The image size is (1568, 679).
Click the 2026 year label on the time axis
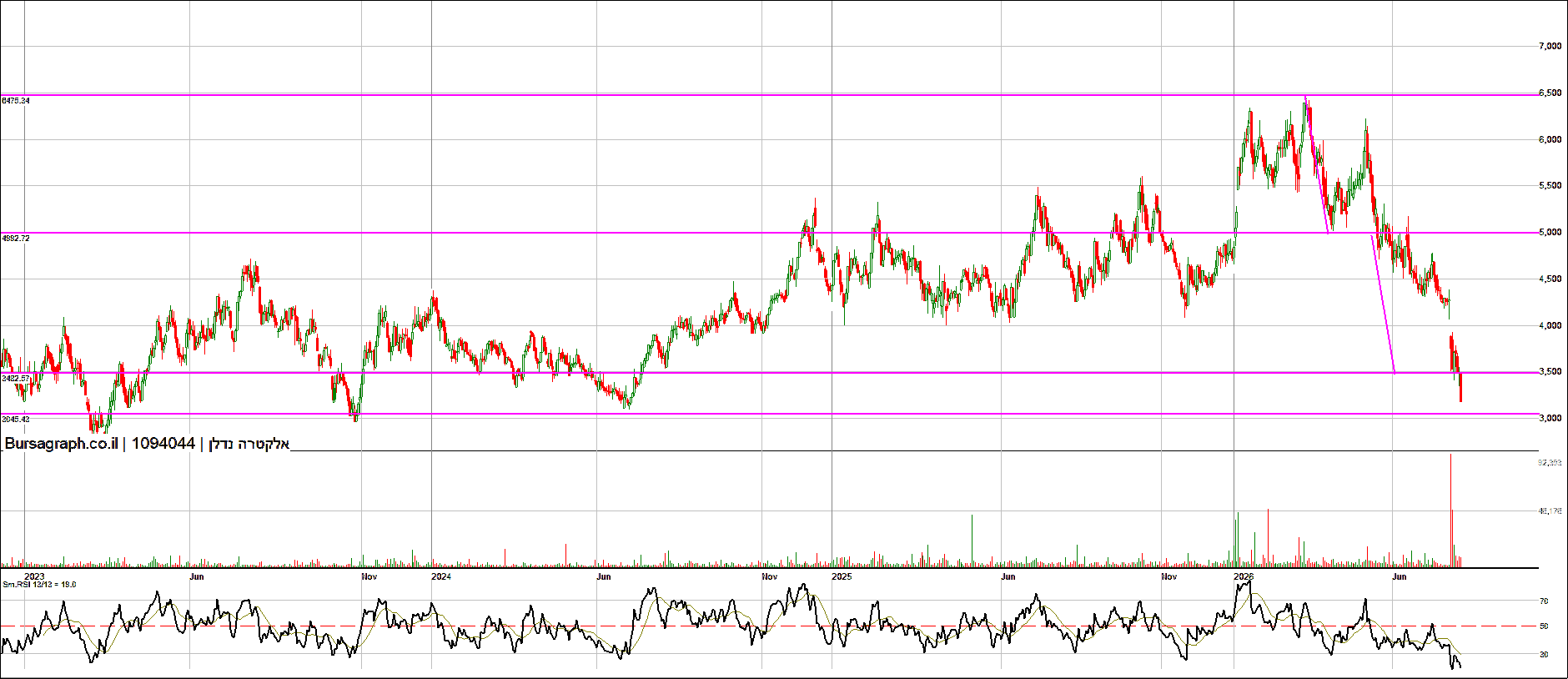[1244, 576]
